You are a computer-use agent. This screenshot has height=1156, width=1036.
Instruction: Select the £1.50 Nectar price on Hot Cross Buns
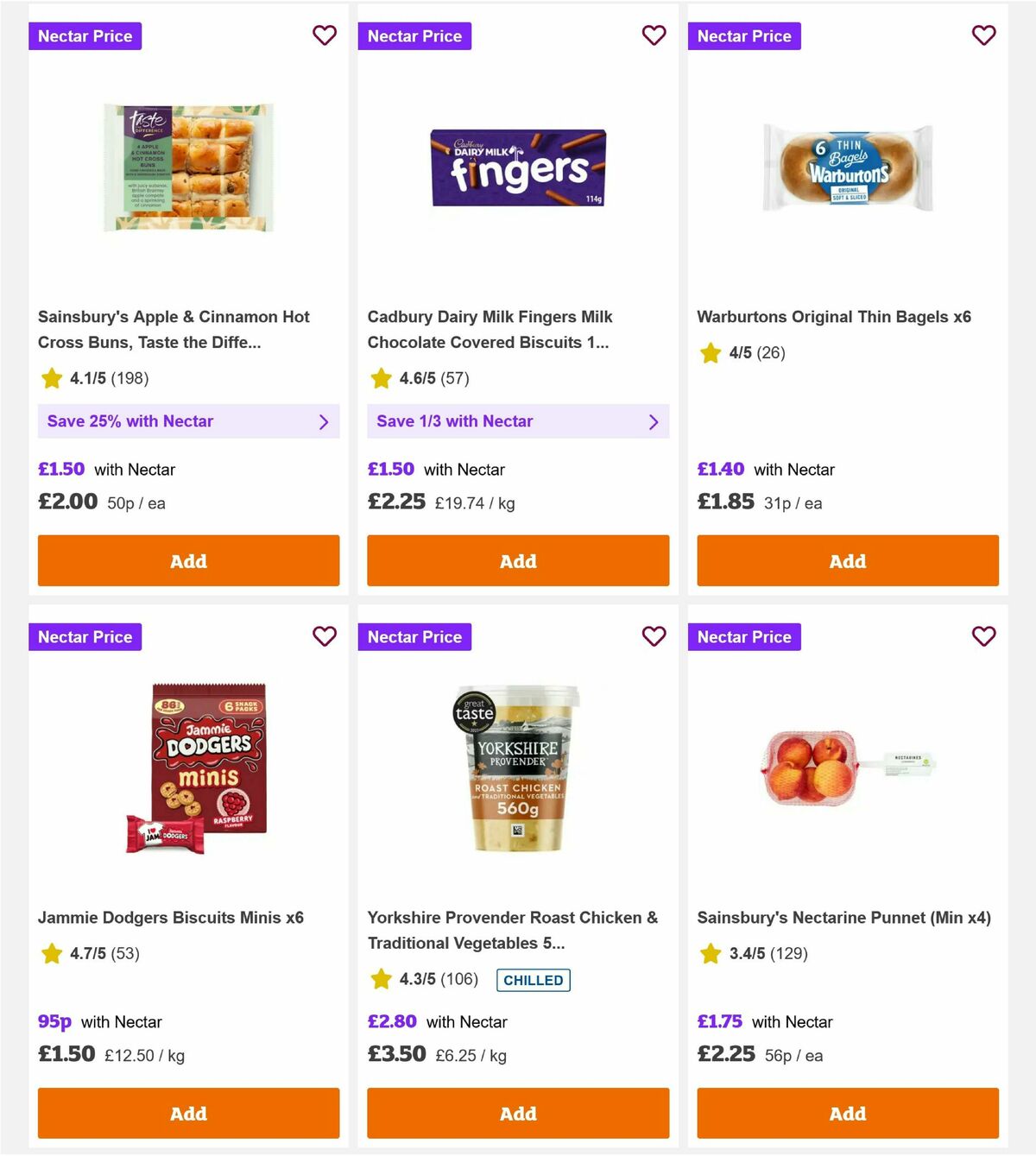pos(60,469)
